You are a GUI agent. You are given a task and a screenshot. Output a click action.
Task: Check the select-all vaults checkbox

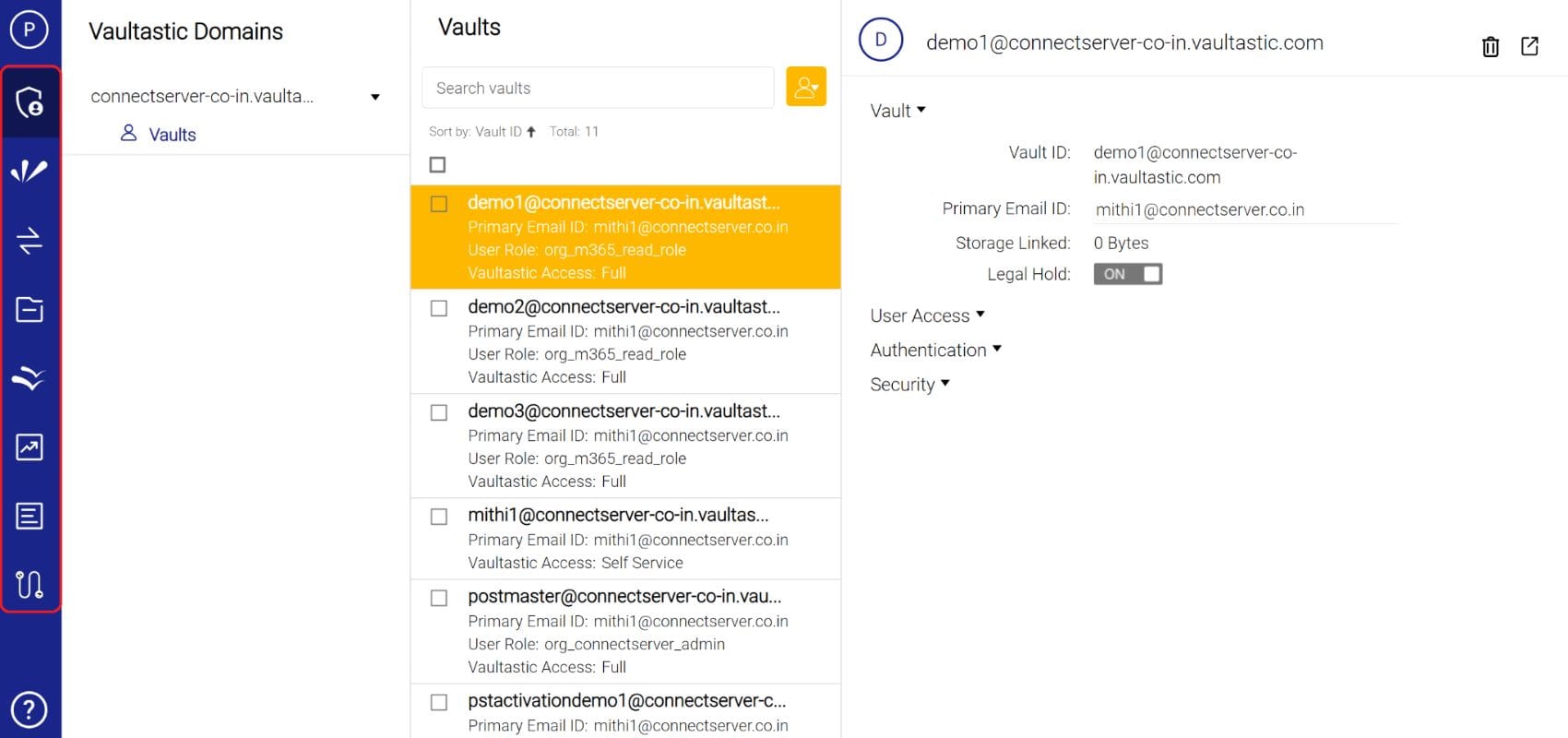(x=438, y=165)
